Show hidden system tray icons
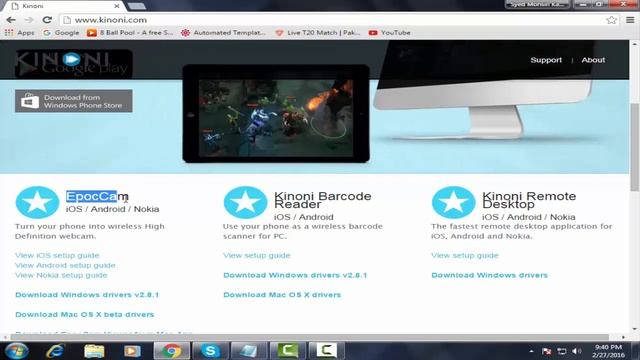Image resolution: width=640 pixels, height=360 pixels. click(x=531, y=351)
